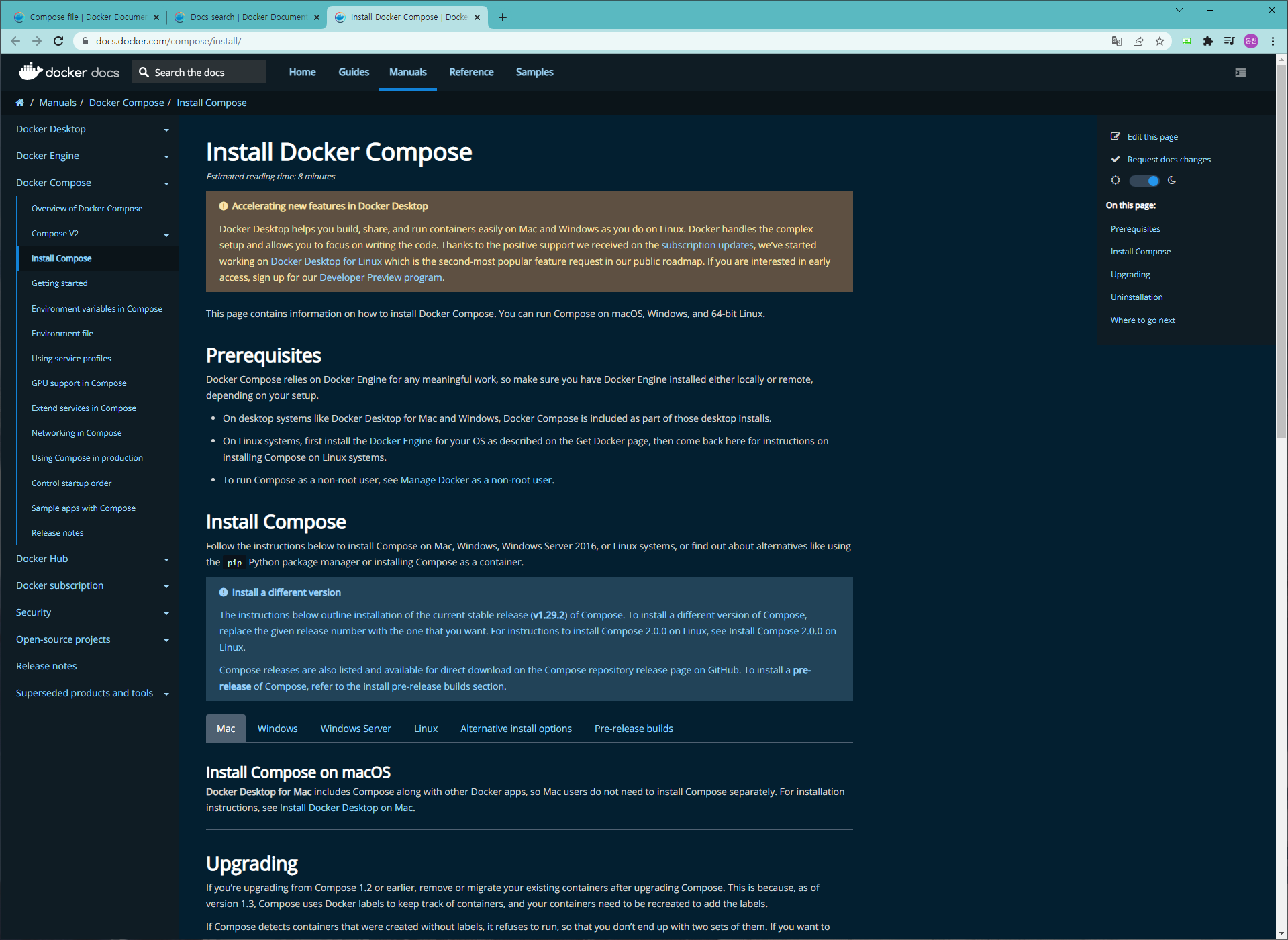
Task: Click the translate page icon
Action: (1117, 41)
